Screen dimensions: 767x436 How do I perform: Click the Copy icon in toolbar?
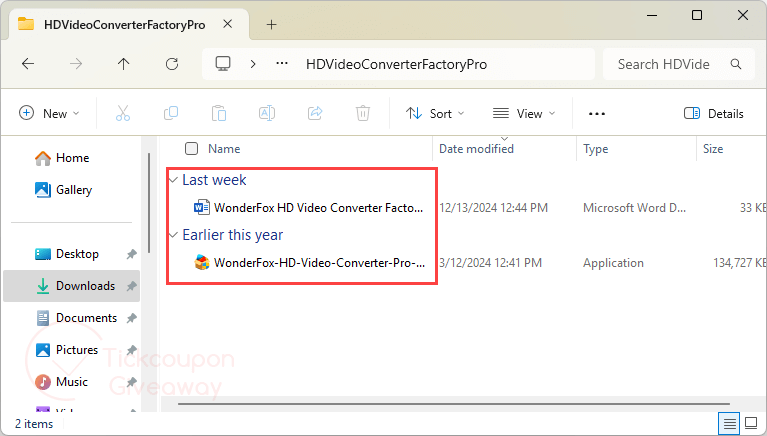click(x=171, y=114)
